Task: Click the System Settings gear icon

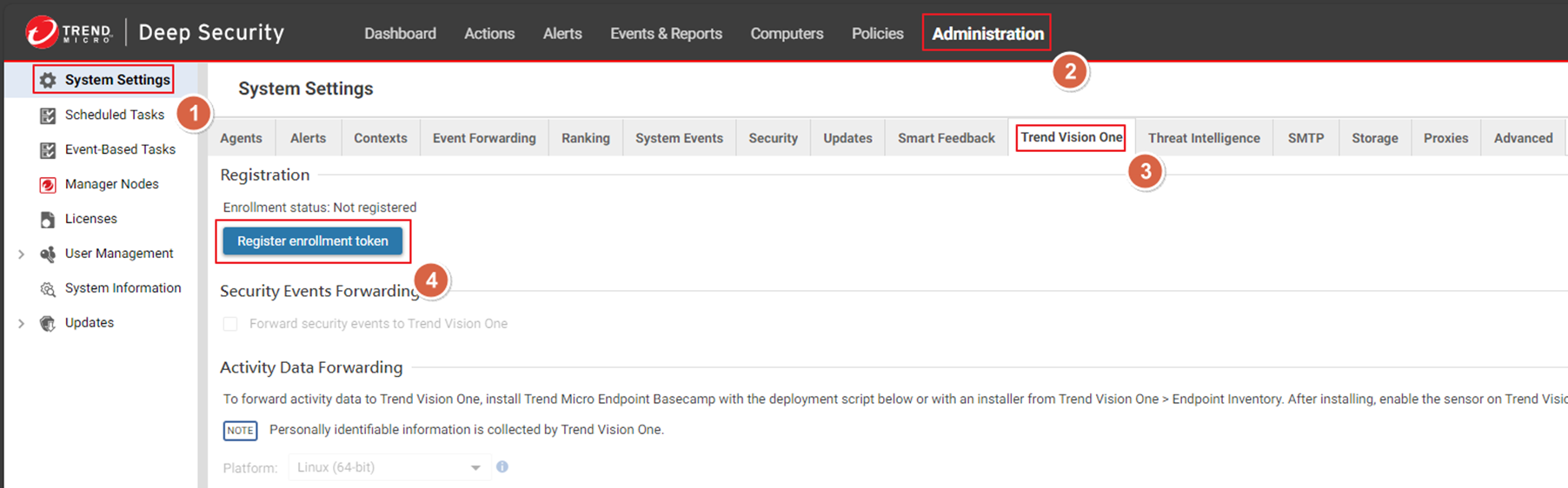Action: pyautogui.click(x=48, y=80)
